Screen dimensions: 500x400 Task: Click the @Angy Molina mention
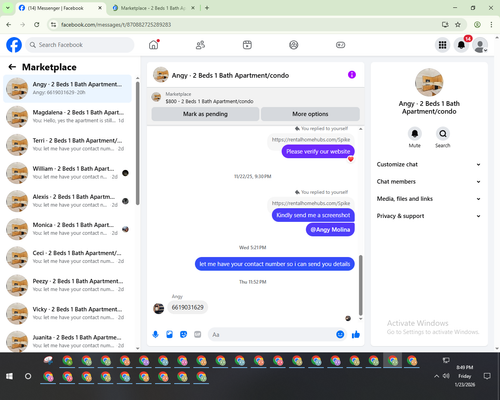point(330,229)
